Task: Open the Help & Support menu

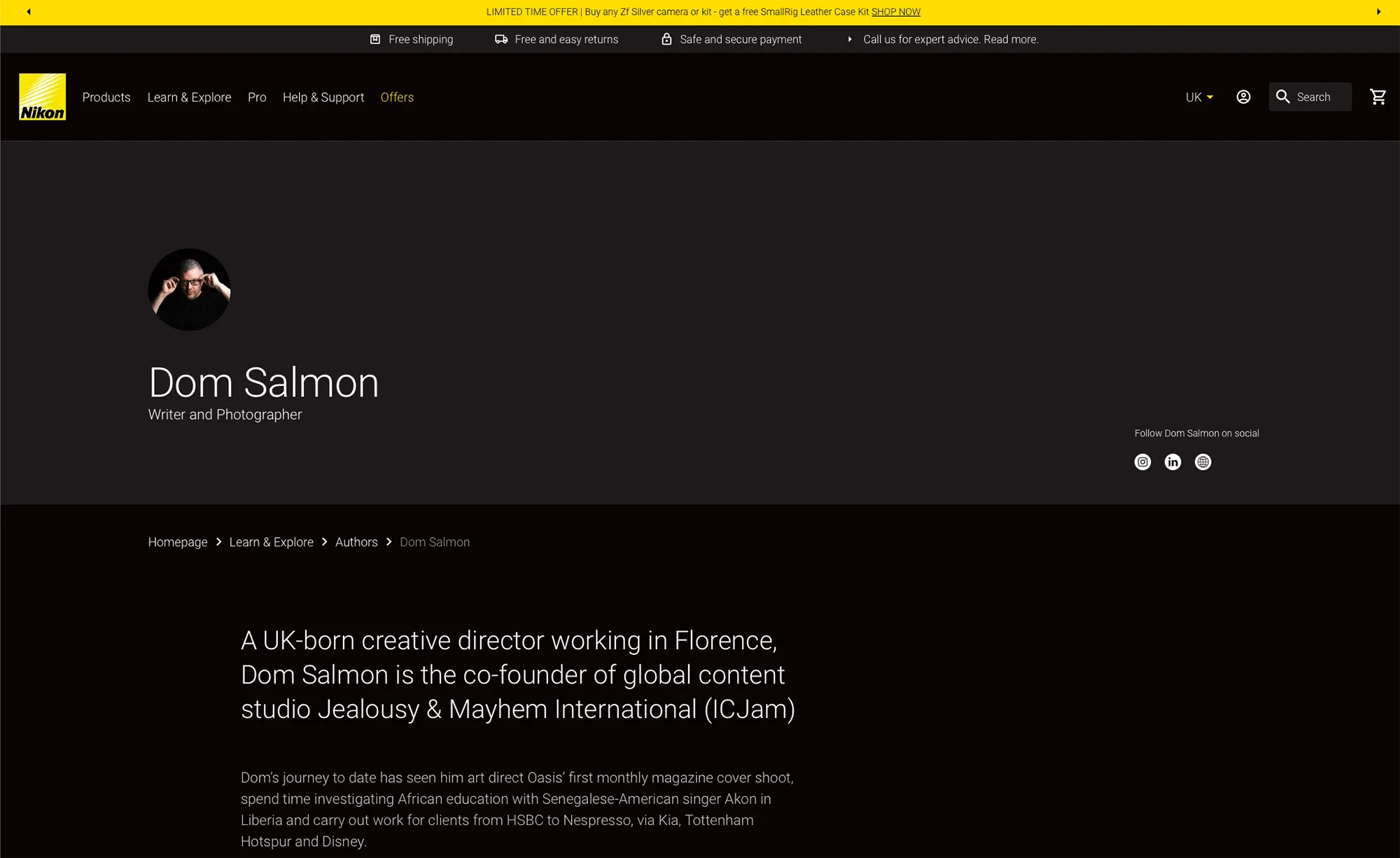Action: pos(323,97)
